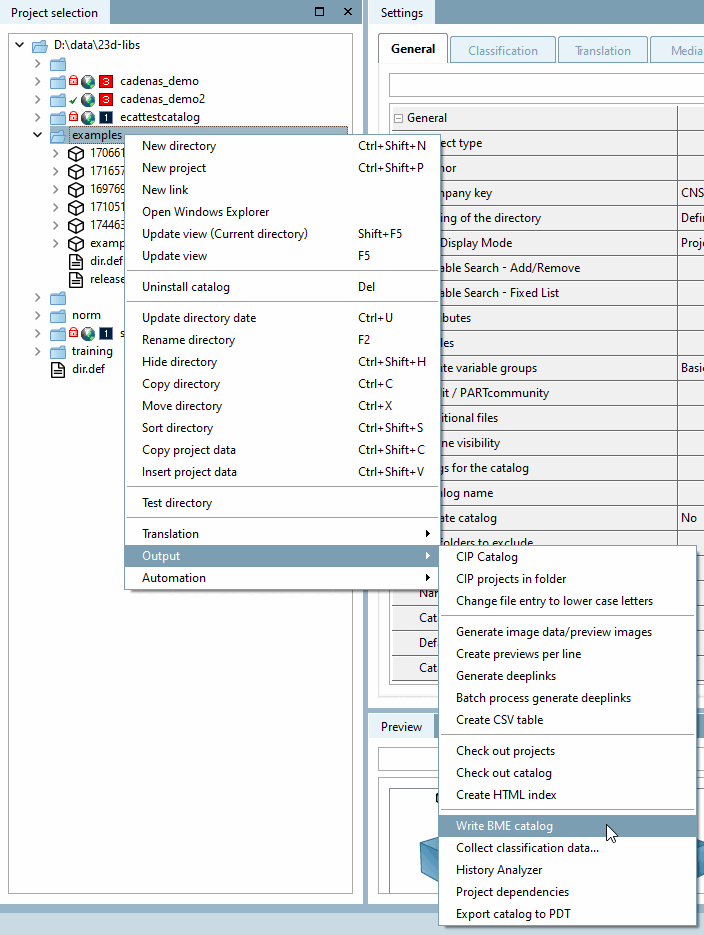This screenshot has width=704, height=935.
Task: Expand the norm directory node
Action: click(x=38, y=315)
